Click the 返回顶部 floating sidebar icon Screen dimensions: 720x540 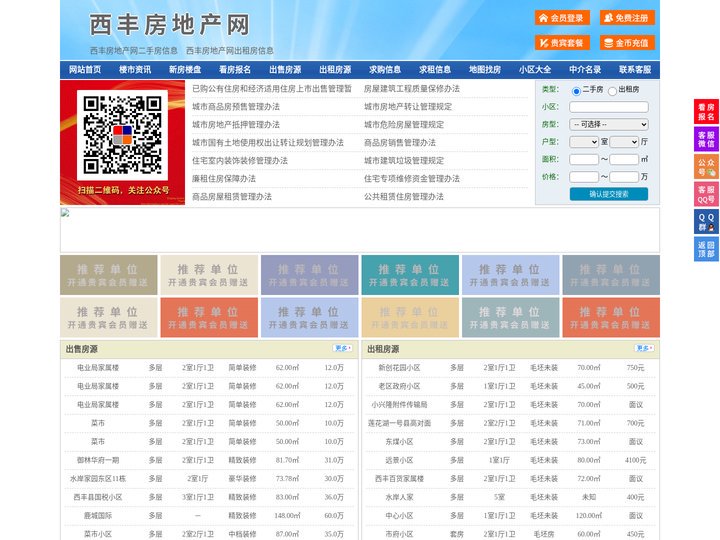pos(706,249)
